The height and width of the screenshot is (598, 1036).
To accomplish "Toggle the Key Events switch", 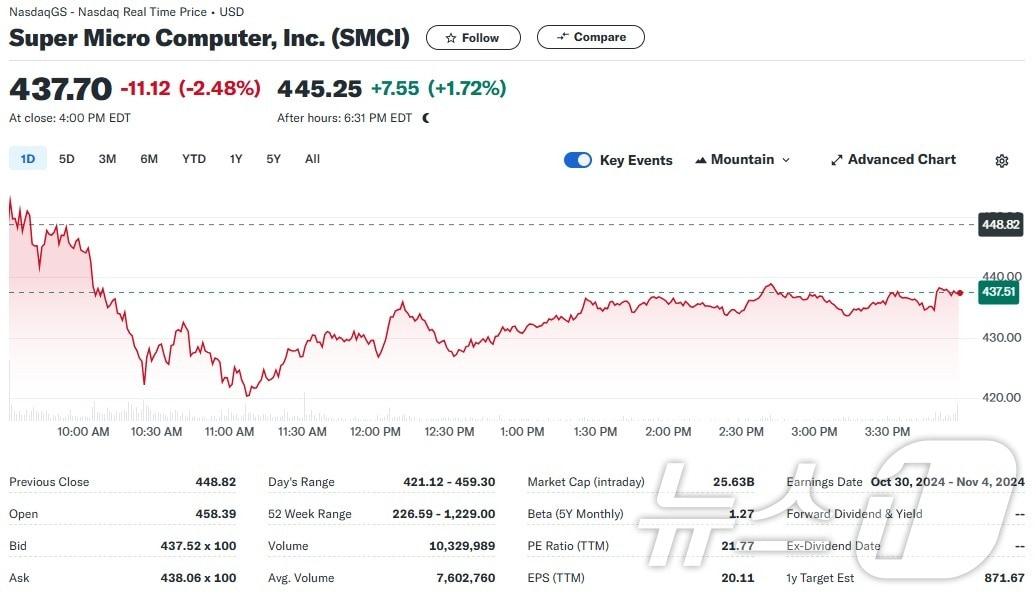I will click(x=578, y=160).
